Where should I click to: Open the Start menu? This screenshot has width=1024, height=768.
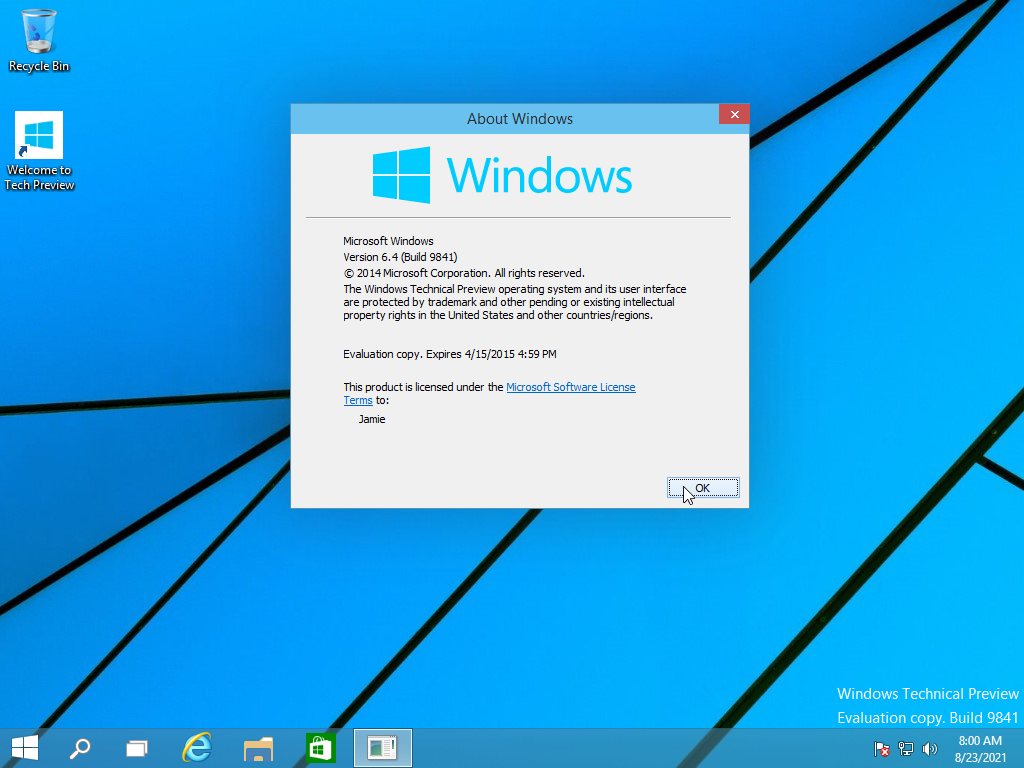tap(25, 748)
